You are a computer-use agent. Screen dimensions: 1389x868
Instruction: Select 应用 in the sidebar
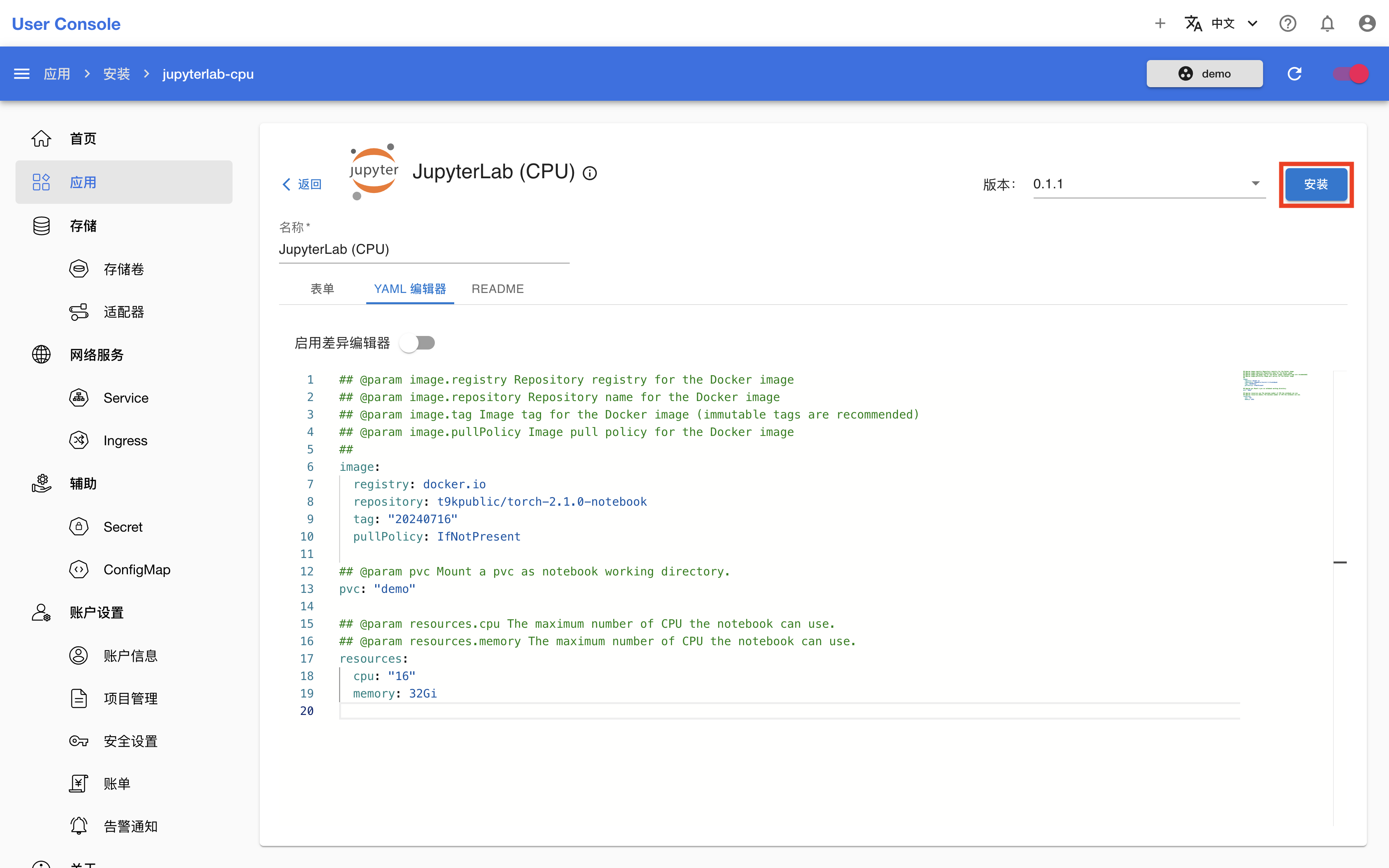124,182
